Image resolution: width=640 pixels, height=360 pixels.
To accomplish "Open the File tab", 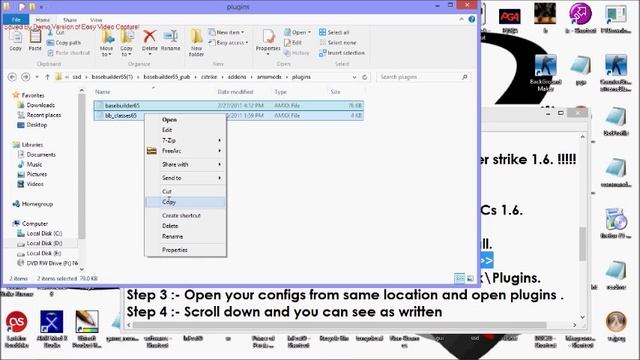I will click(16, 20).
